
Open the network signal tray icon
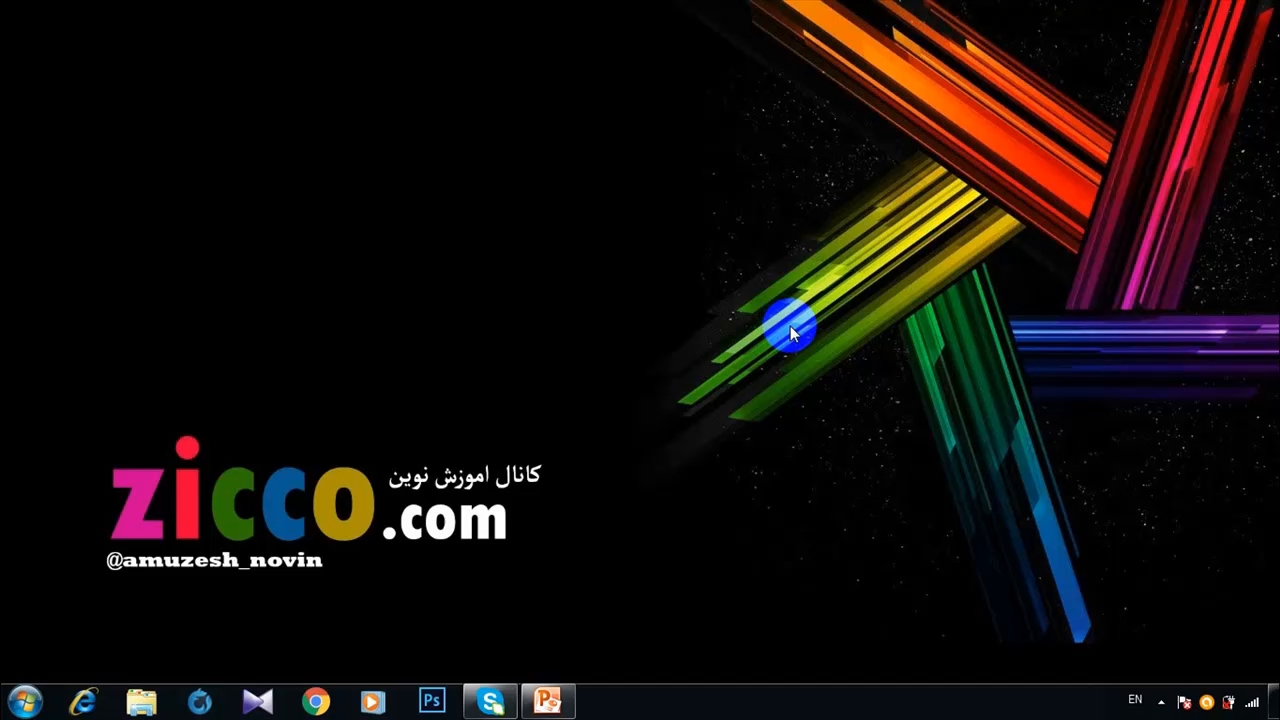[x=1251, y=702]
